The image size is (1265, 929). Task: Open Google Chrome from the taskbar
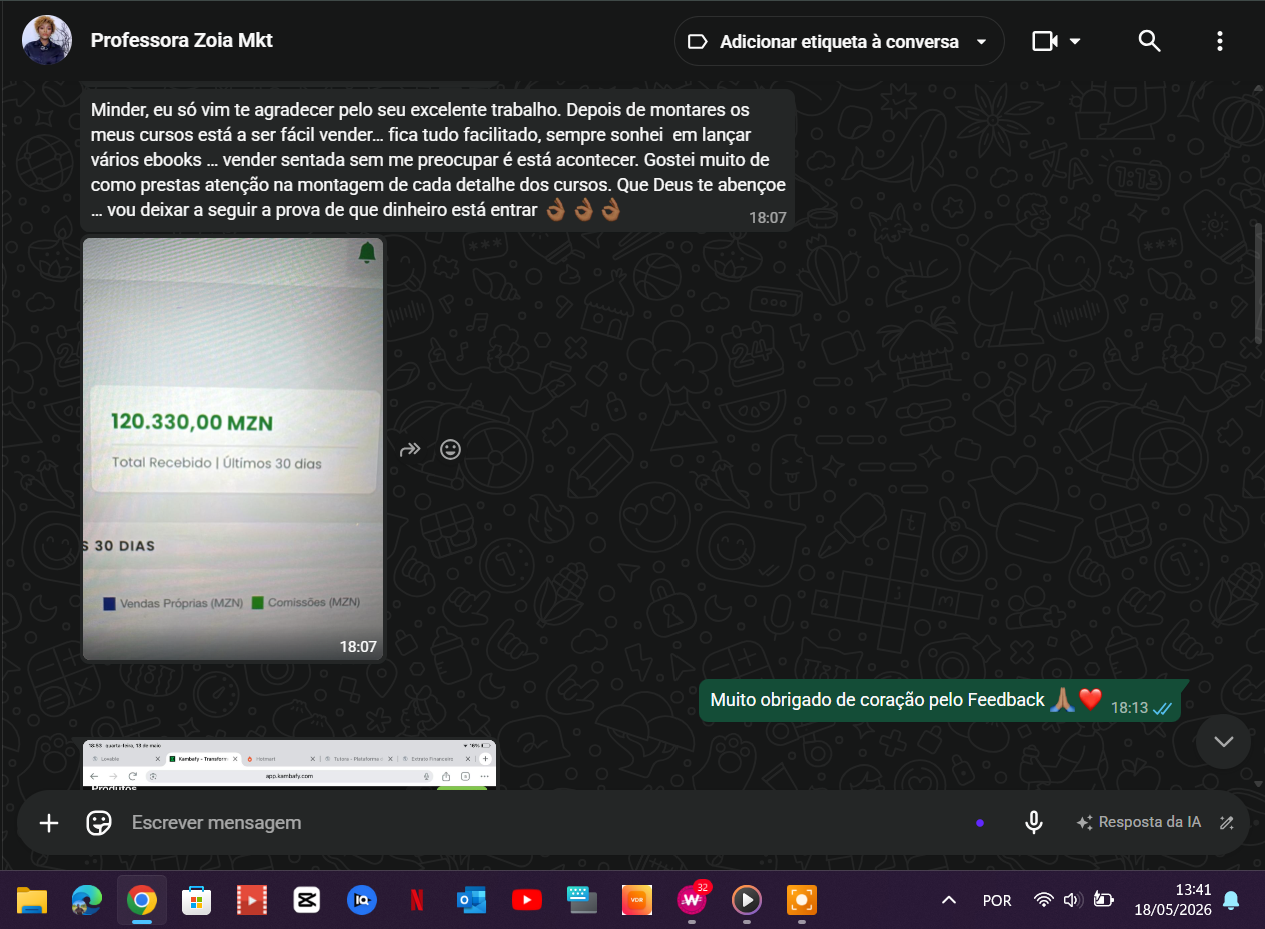coord(141,901)
